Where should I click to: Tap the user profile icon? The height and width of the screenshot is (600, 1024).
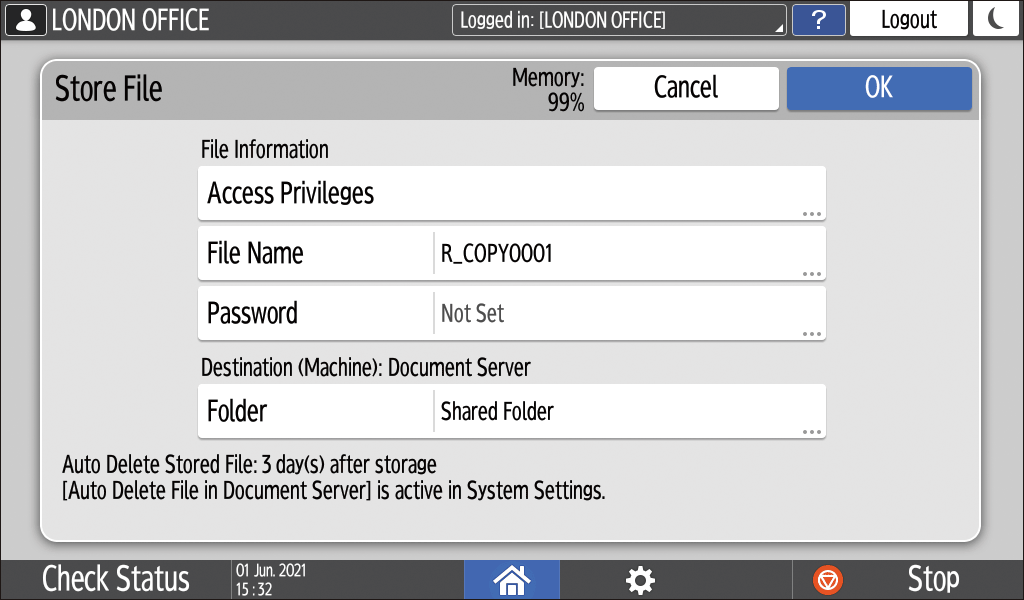pos(25,19)
